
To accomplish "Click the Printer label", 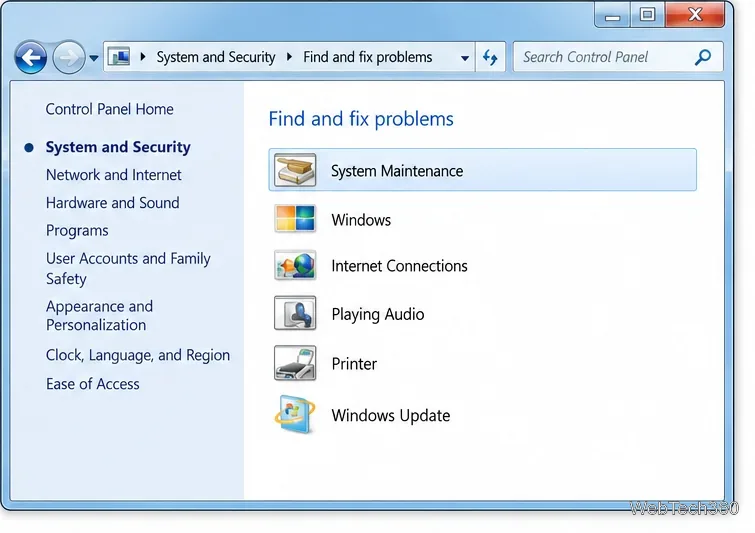I will [354, 364].
